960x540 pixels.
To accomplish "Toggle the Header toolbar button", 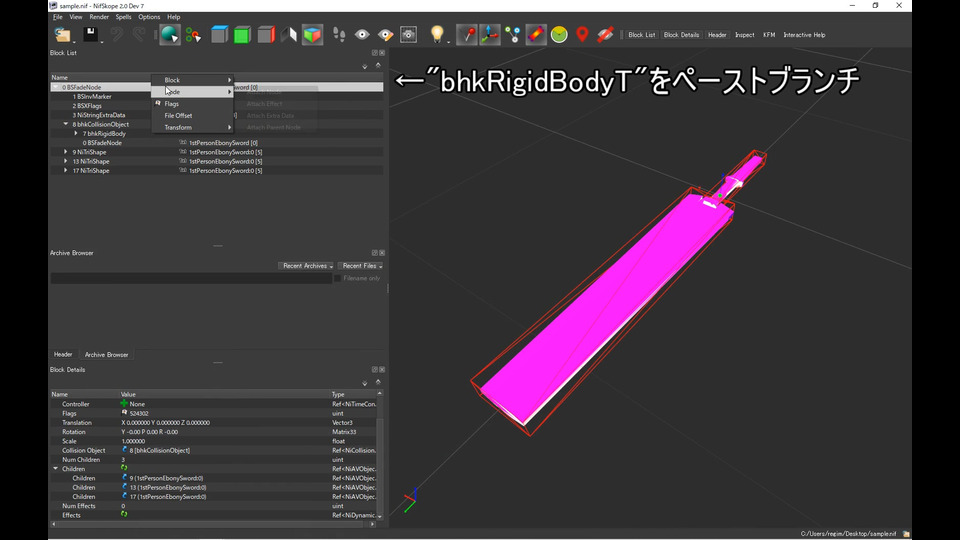I will pos(717,35).
